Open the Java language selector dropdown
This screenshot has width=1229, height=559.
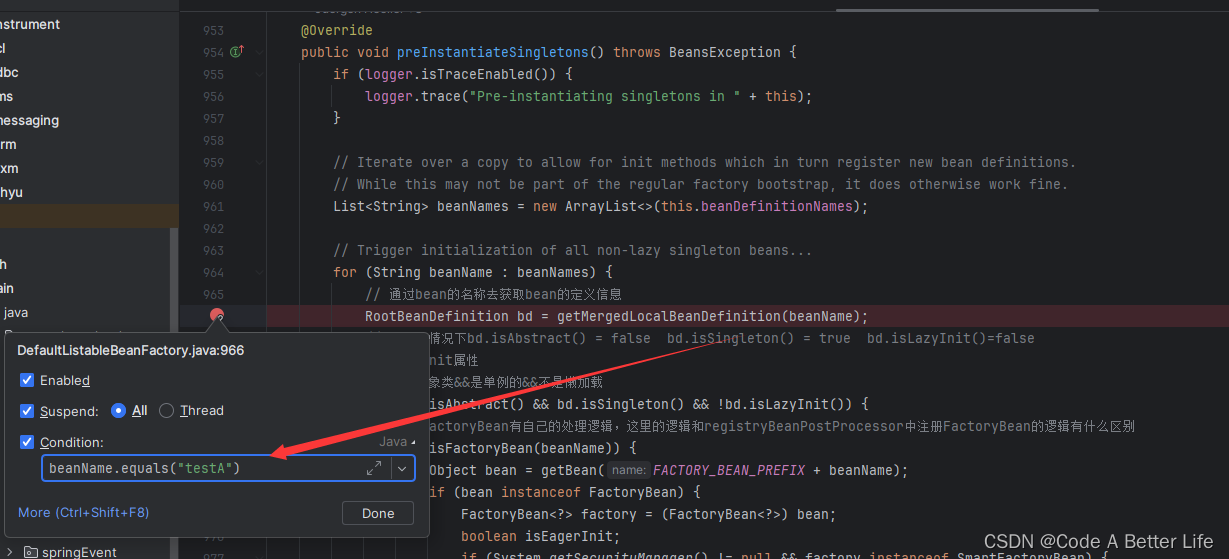point(398,442)
